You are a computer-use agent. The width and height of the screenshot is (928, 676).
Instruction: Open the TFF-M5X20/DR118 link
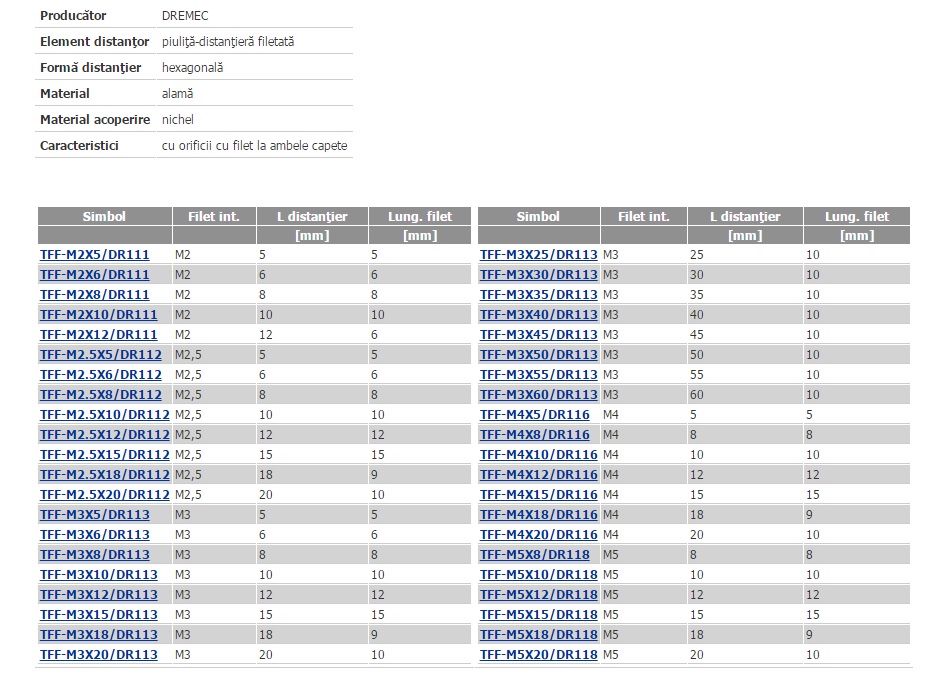(539, 655)
